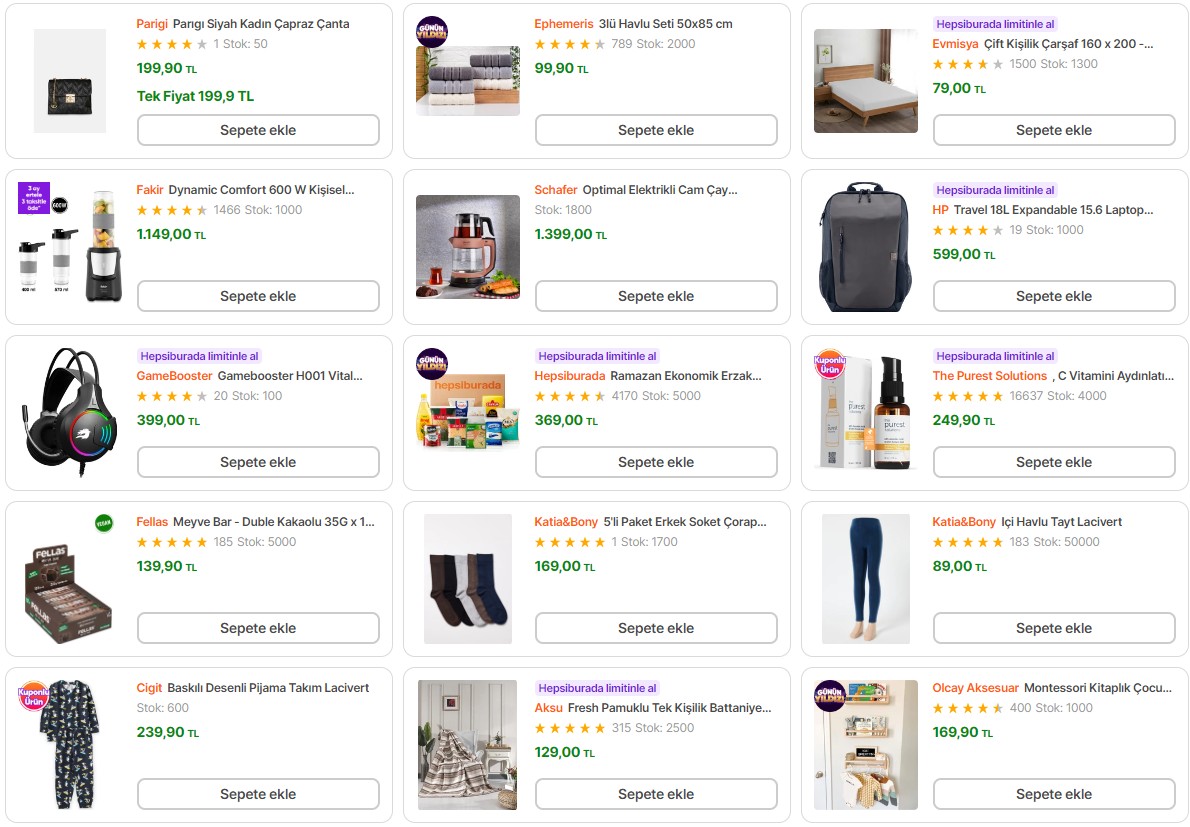Add GameBooster H001 headset to cart

(x=258, y=462)
